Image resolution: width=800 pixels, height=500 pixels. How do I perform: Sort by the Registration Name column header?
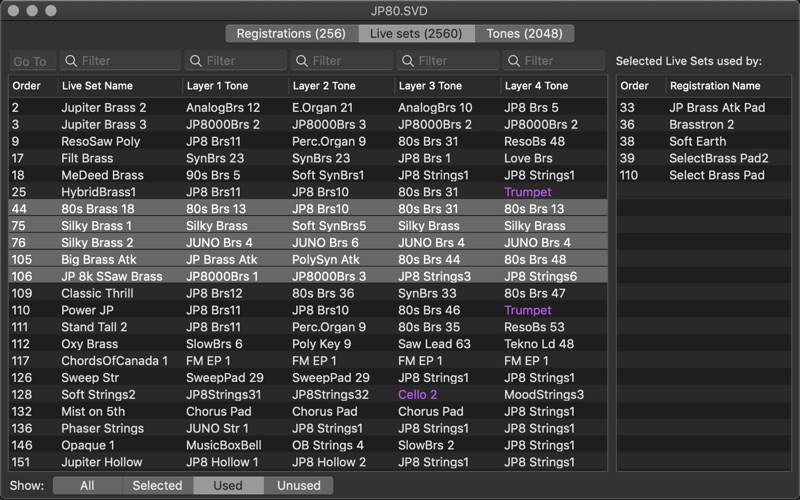(728, 86)
